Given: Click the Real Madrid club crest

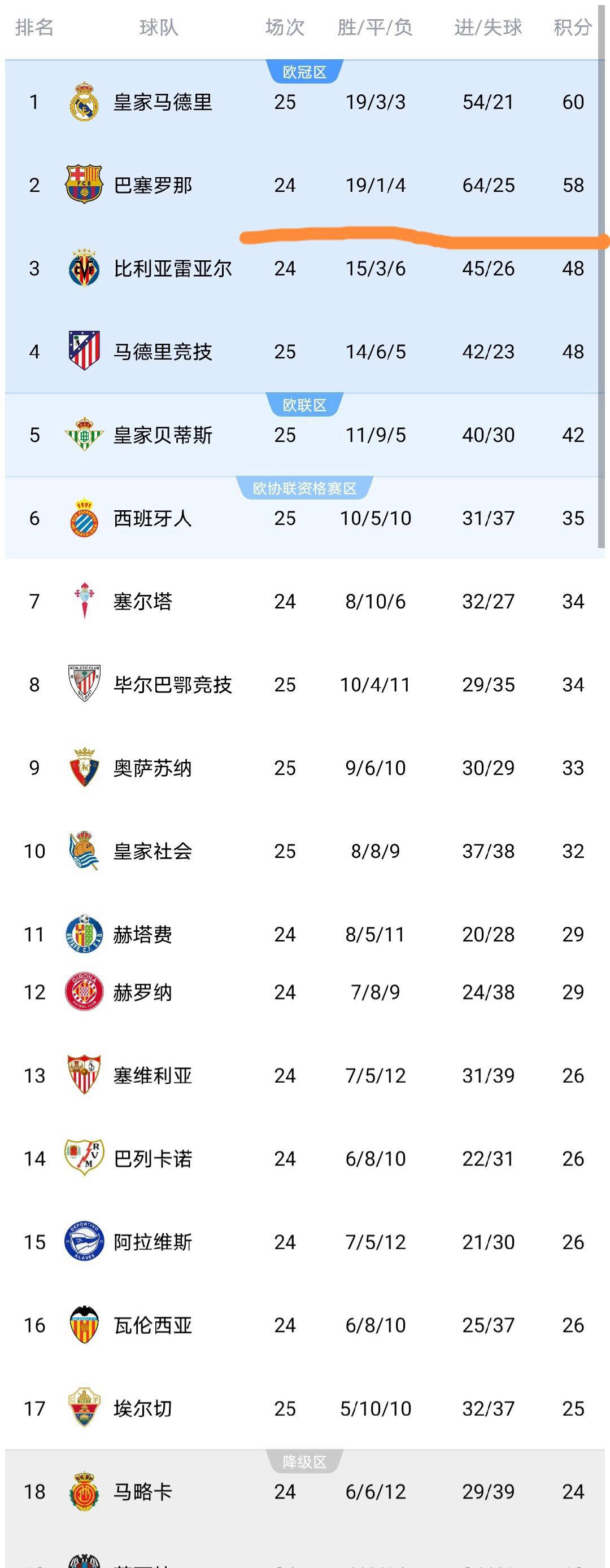Looking at the screenshot, I should tap(84, 102).
